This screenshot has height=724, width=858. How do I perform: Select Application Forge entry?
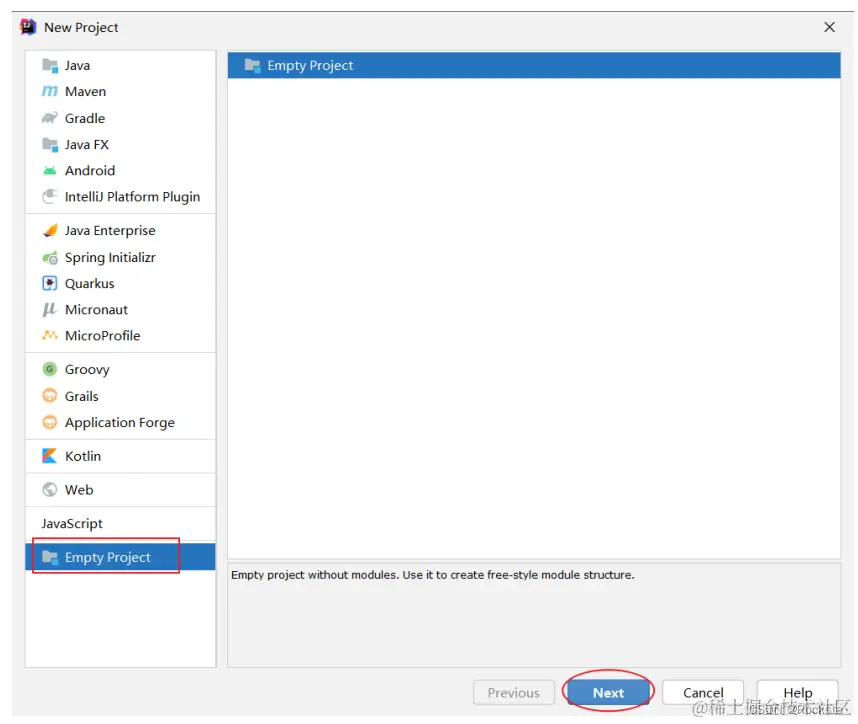tap(120, 422)
